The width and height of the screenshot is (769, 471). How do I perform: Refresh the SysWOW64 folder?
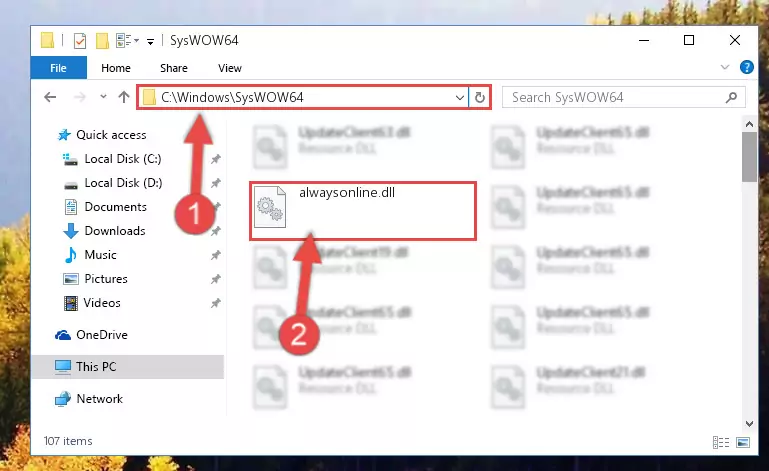480,98
